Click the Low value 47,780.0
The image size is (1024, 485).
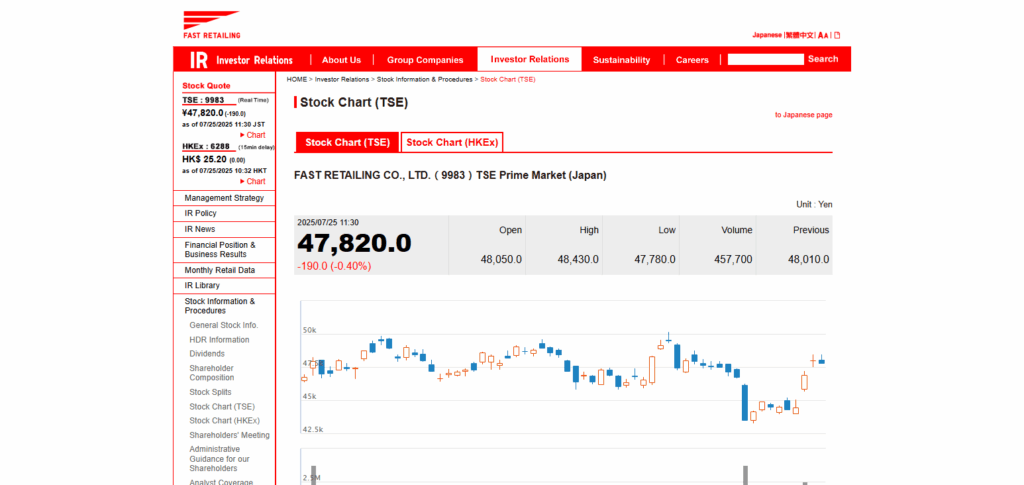[x=655, y=260]
